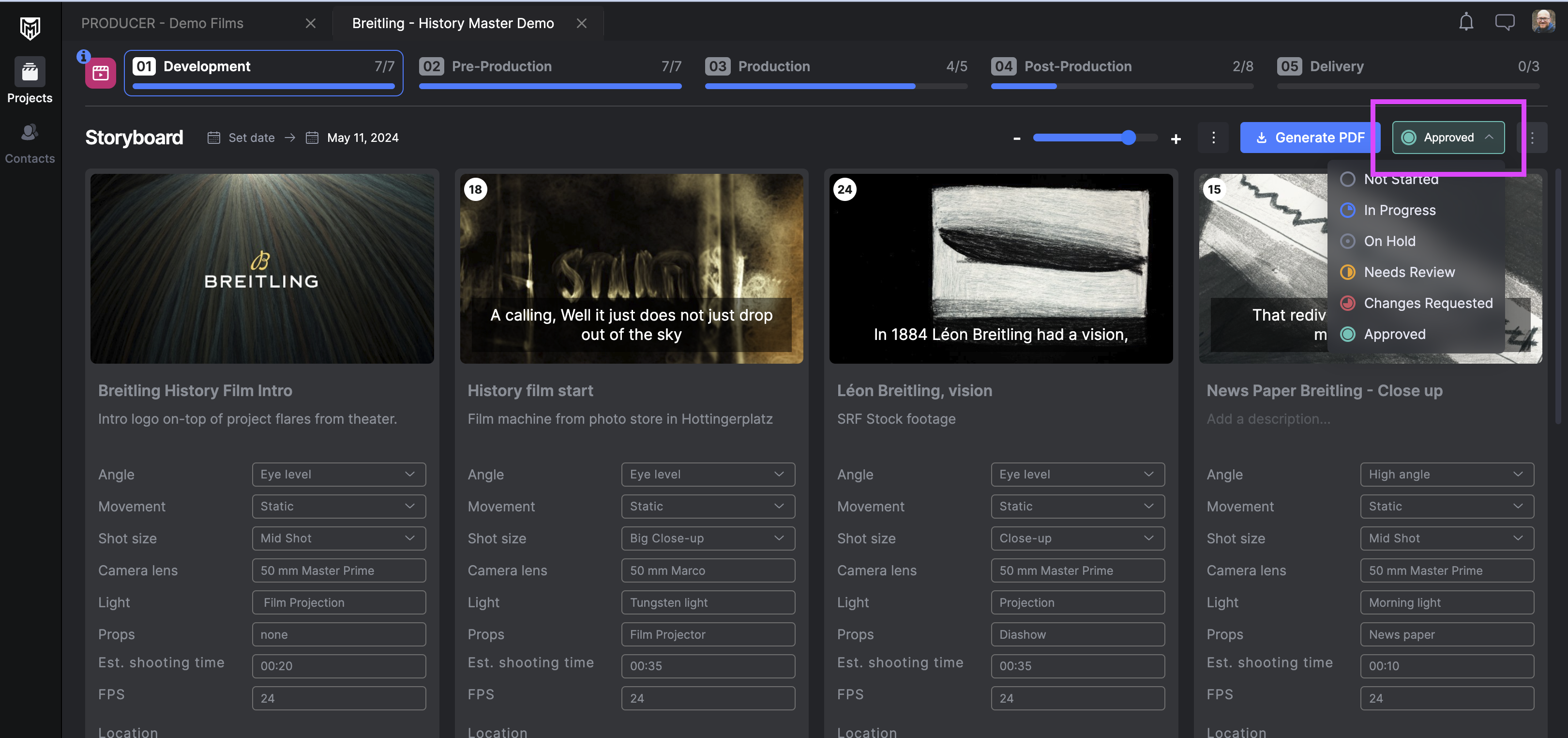Close the PRODUCER - Demo Films tab
1568x738 pixels.
(310, 23)
